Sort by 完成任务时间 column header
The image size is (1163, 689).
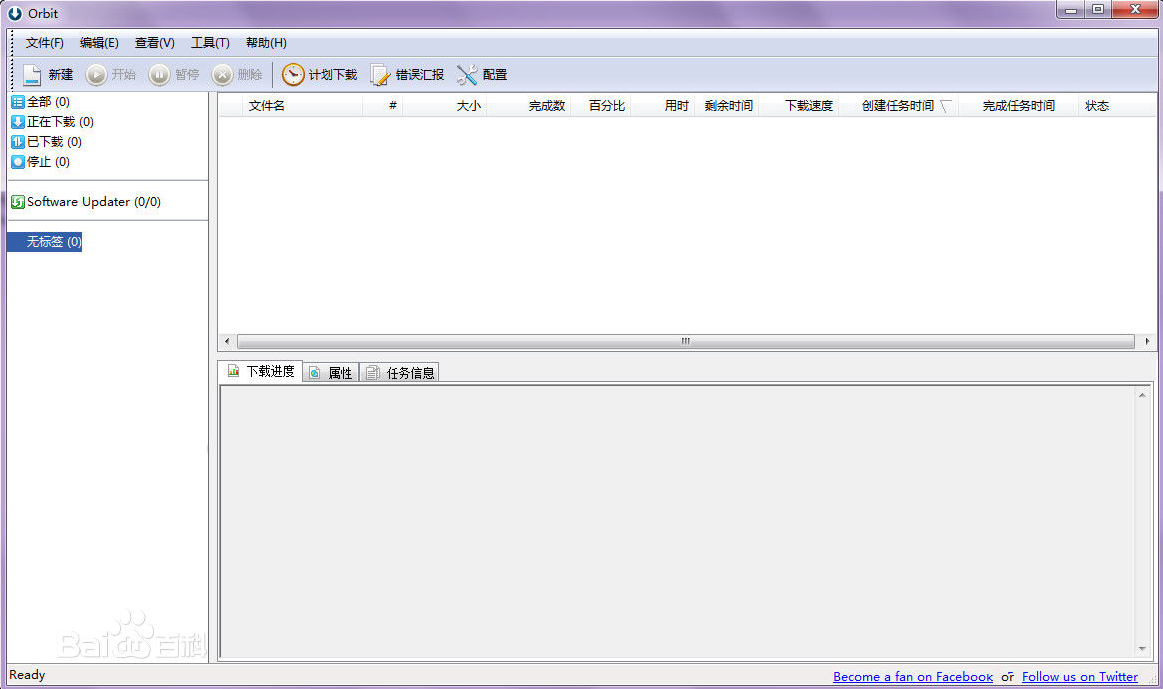pos(1018,106)
